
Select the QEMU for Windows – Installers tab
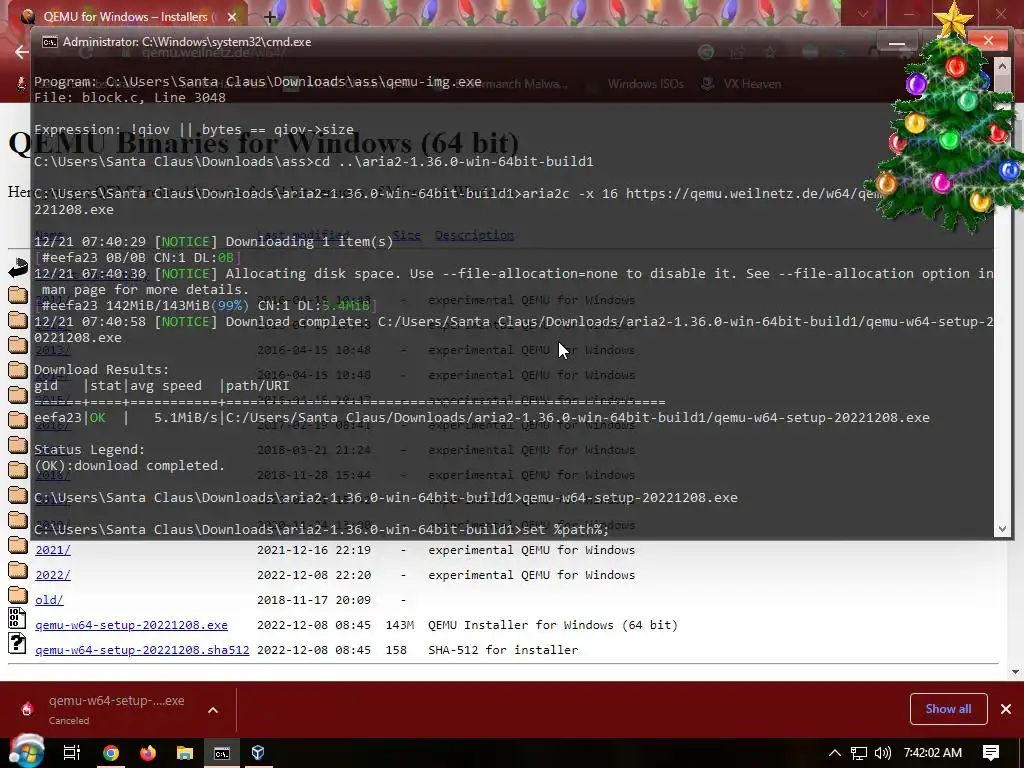(124, 17)
